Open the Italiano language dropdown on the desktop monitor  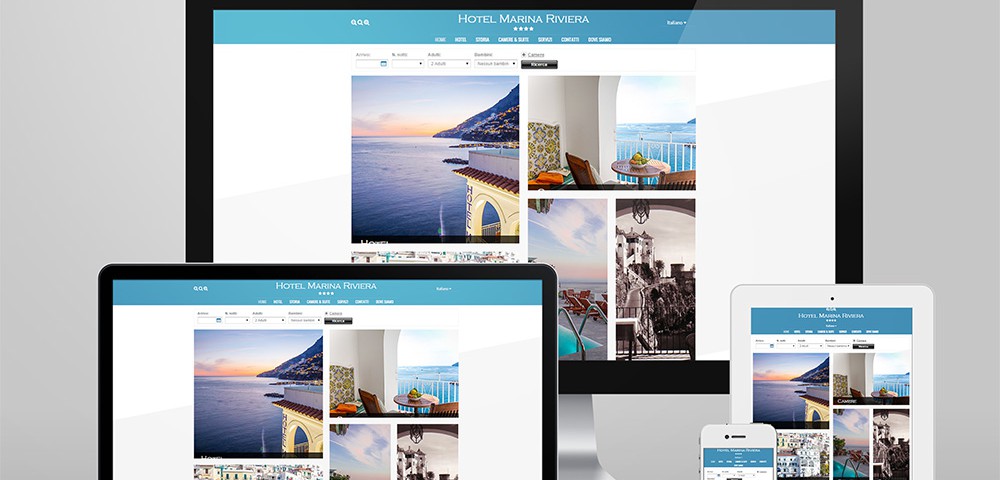pos(676,23)
